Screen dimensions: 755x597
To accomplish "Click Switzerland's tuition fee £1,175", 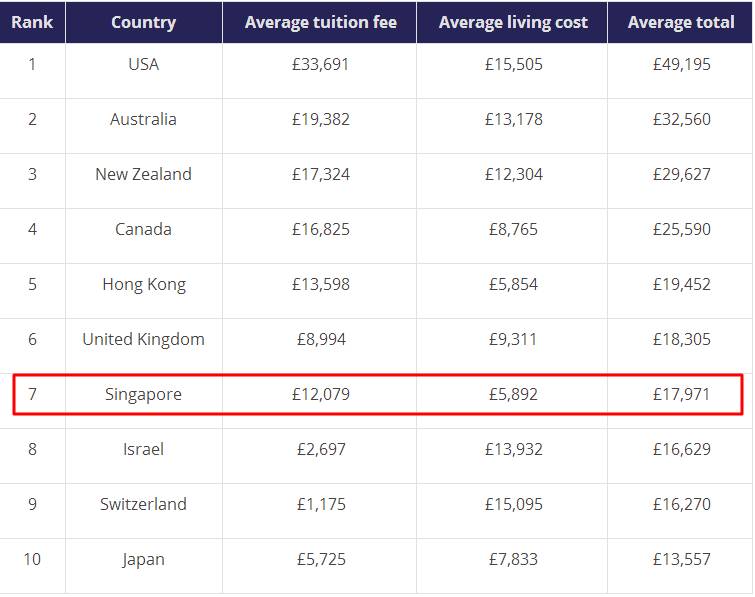I will tap(321, 504).
